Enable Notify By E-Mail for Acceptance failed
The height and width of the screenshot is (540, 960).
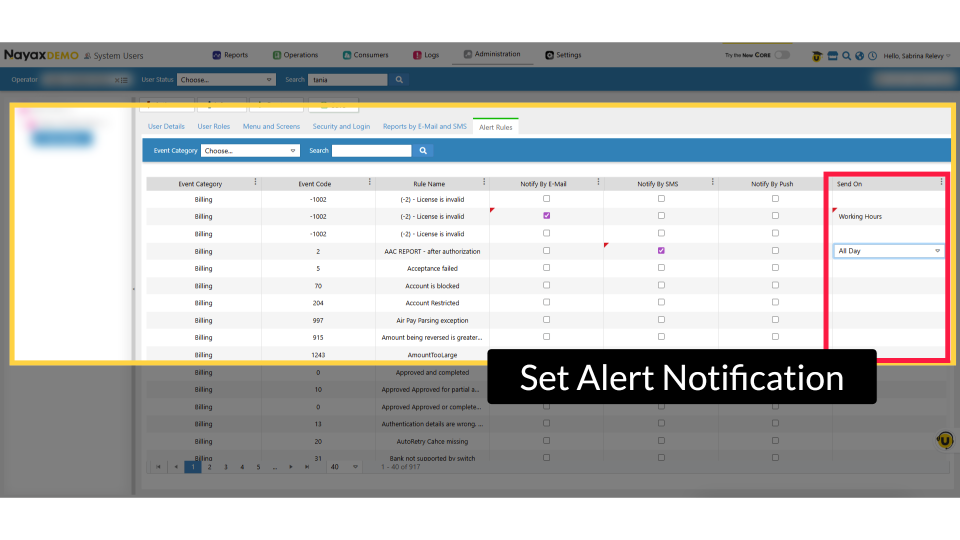click(546, 268)
